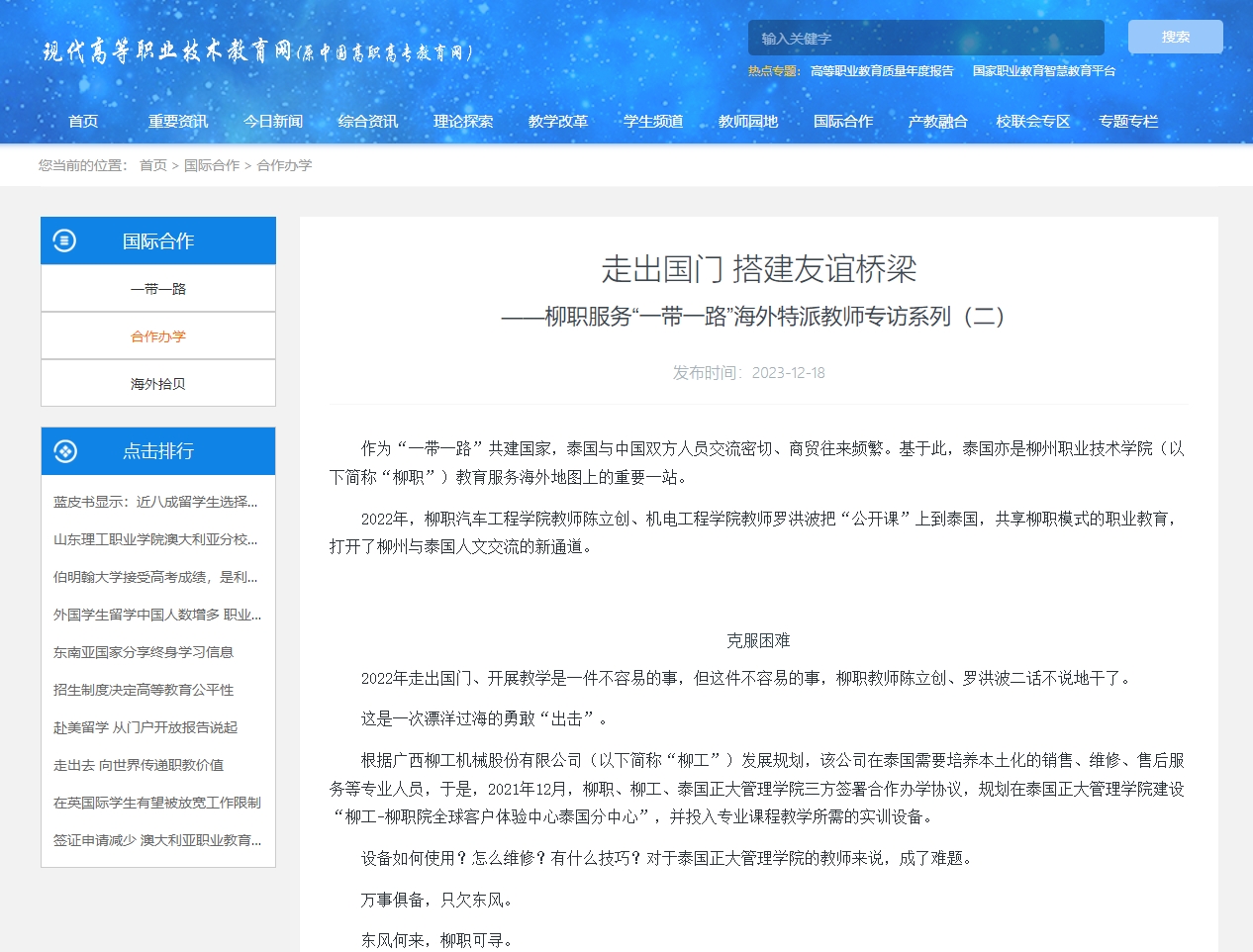Click the keyword search input field
Viewport: 1253px width, 952px height.
coord(924,39)
